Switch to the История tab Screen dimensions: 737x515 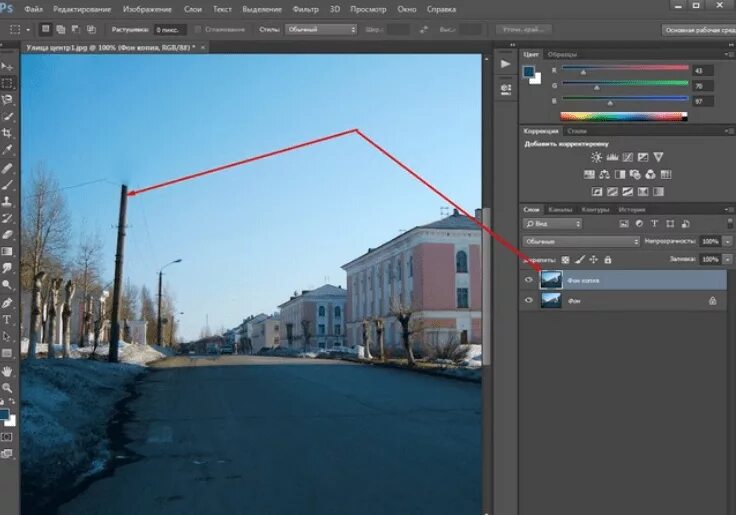632,210
